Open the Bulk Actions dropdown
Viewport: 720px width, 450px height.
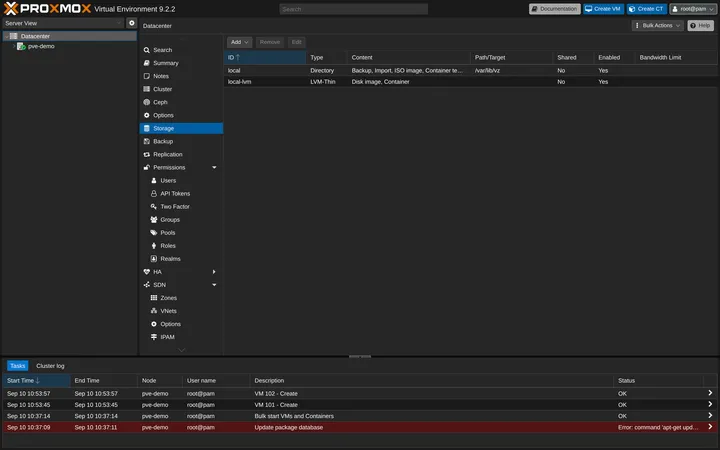(x=657, y=25)
